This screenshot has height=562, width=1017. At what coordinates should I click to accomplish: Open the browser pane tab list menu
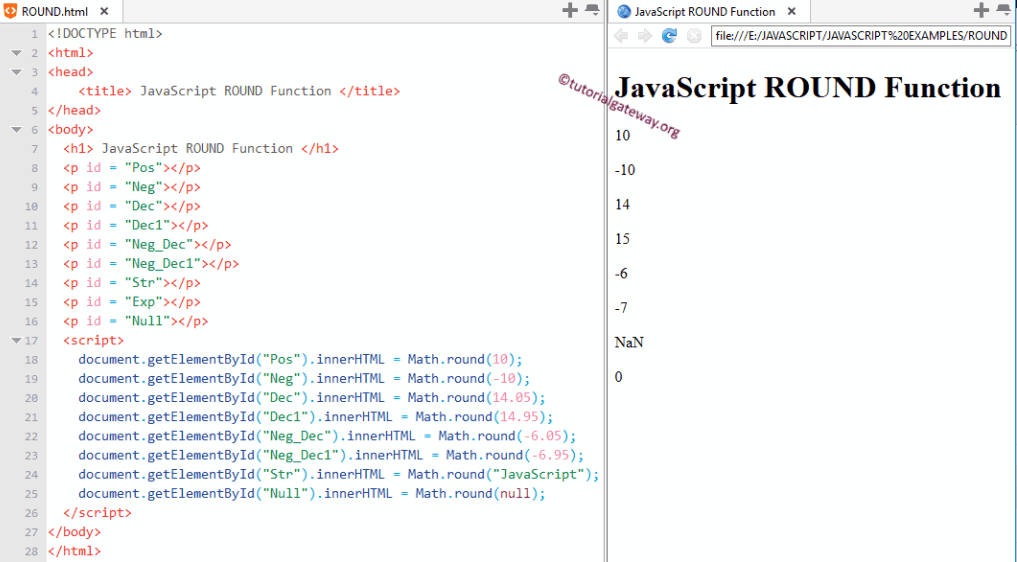[1003, 10]
